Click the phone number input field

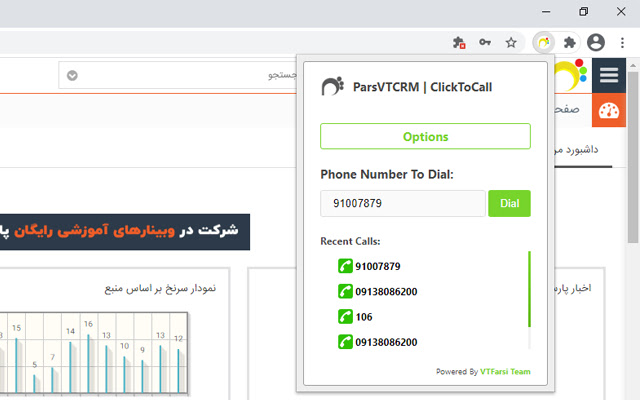tap(403, 203)
